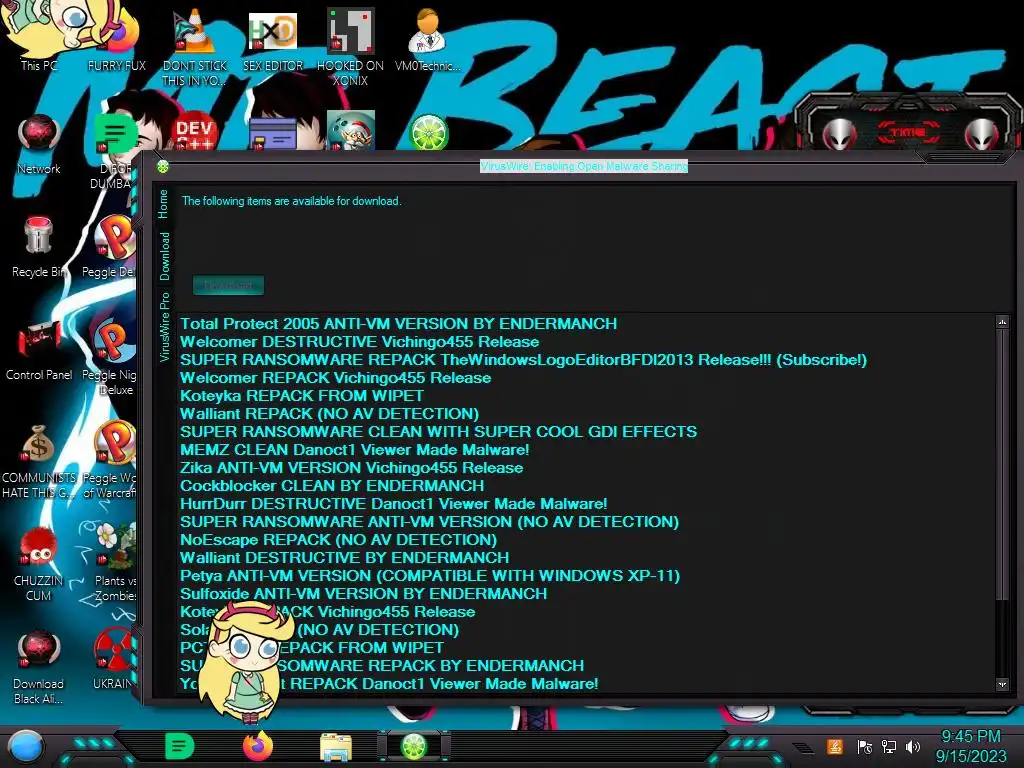Select 'Petya ANTI-VM VERSION (COMPATIBLE WITH WINDOWS XP-11)'
Screen dimensions: 1024x768
pyautogui.click(x=430, y=576)
